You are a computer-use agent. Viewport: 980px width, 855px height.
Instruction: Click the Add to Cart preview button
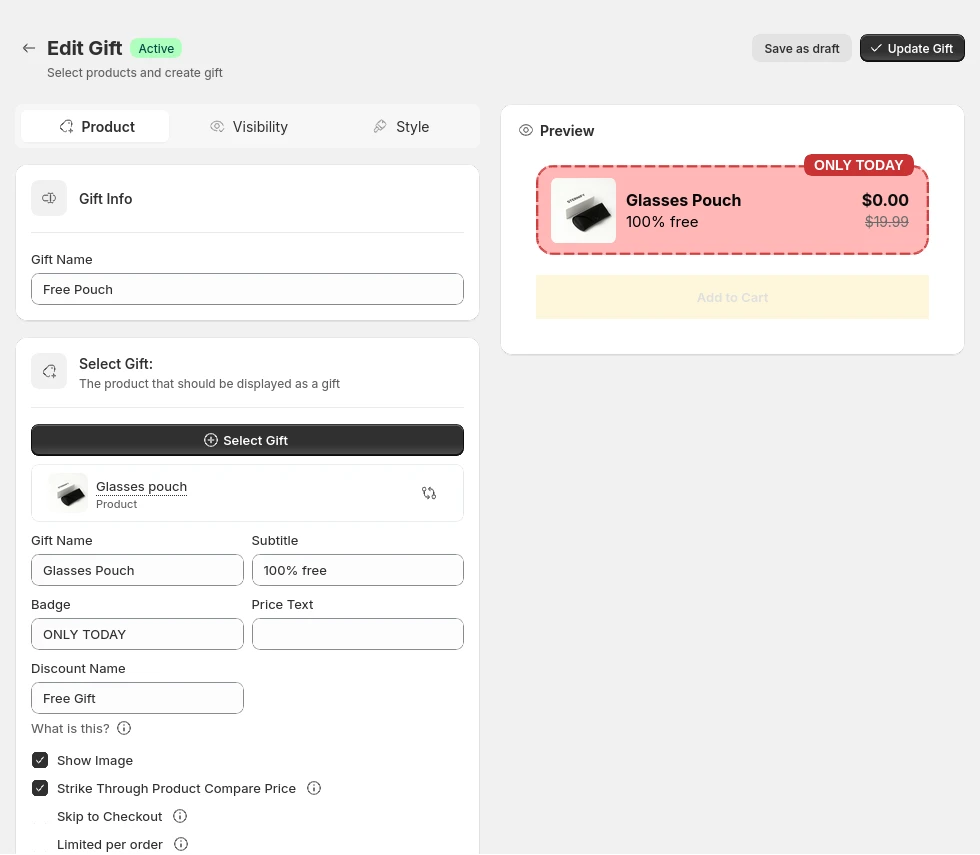coord(732,298)
